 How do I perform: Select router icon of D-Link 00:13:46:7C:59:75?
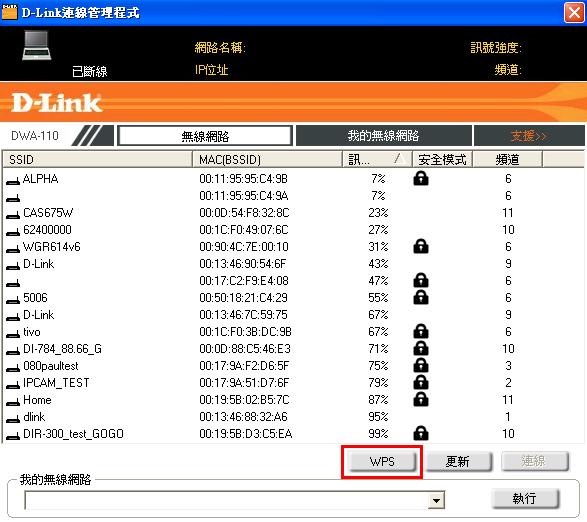(x=13, y=317)
